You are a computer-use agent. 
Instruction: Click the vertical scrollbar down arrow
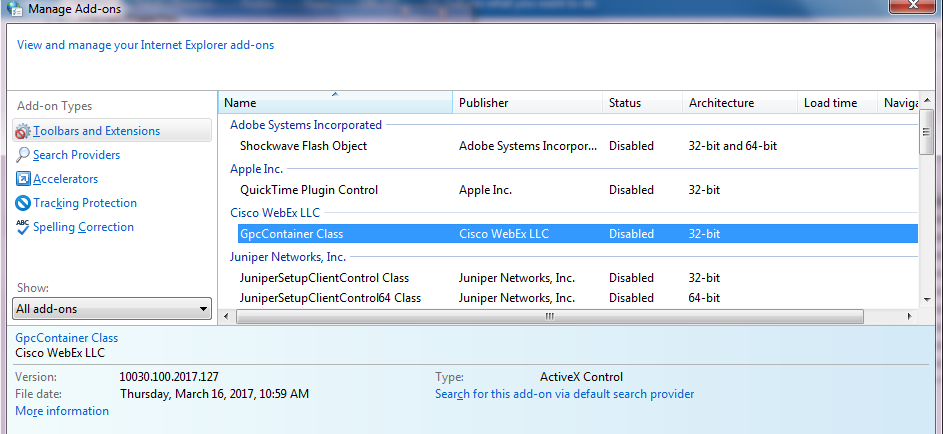point(926,299)
